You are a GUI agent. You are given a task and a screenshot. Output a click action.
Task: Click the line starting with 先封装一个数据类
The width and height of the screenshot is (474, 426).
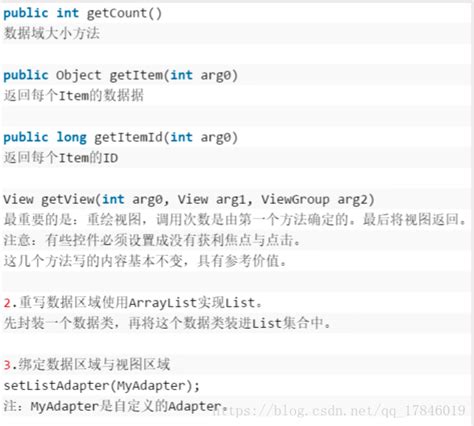[x=167, y=323]
